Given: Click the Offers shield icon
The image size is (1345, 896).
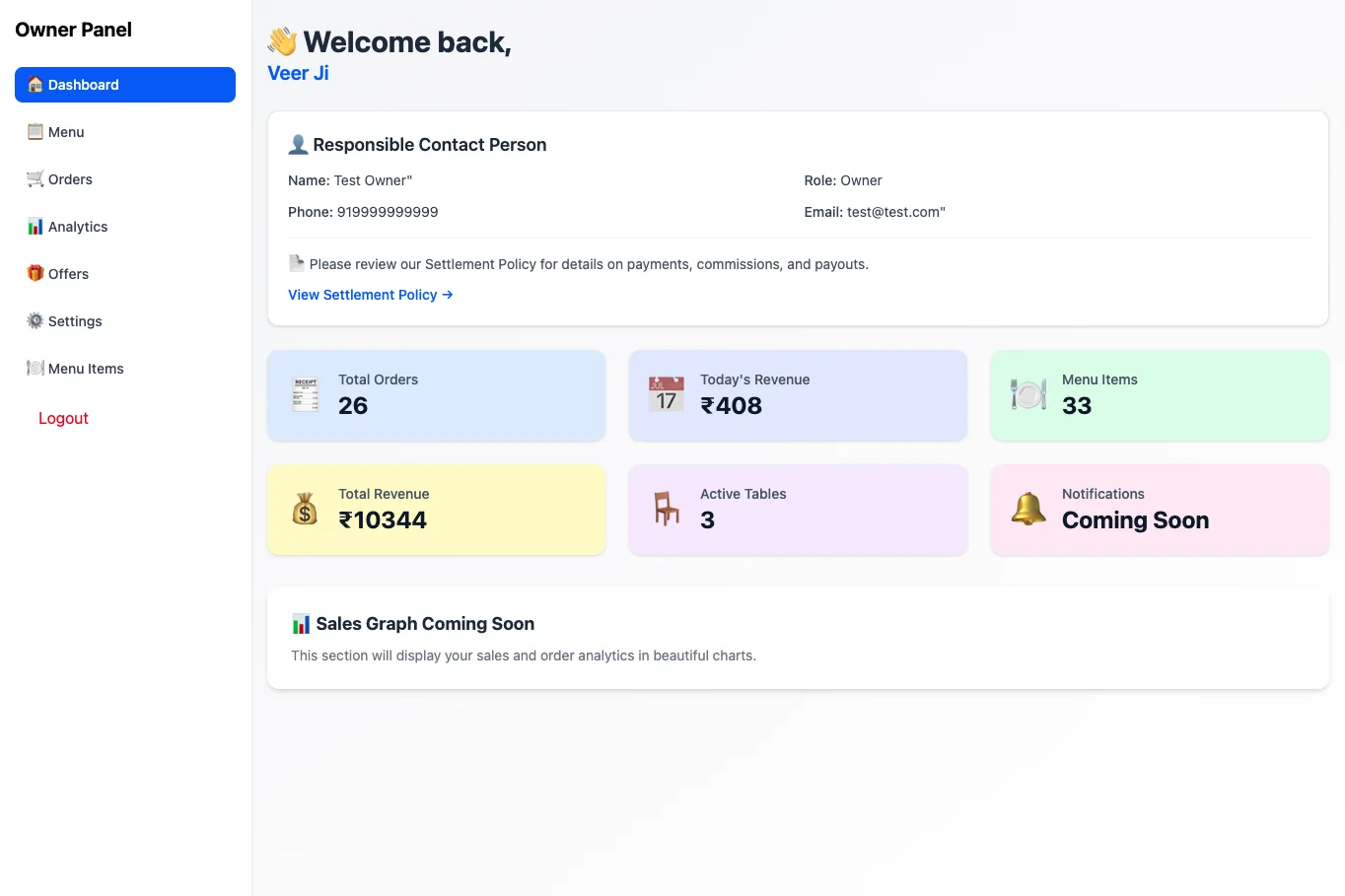Looking at the screenshot, I should pyautogui.click(x=35, y=273).
